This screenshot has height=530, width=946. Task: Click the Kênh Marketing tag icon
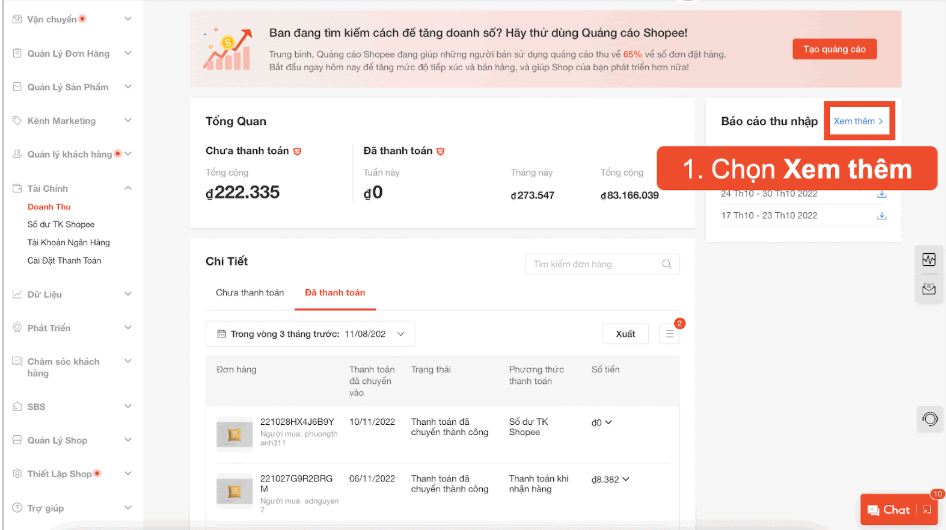[17, 121]
